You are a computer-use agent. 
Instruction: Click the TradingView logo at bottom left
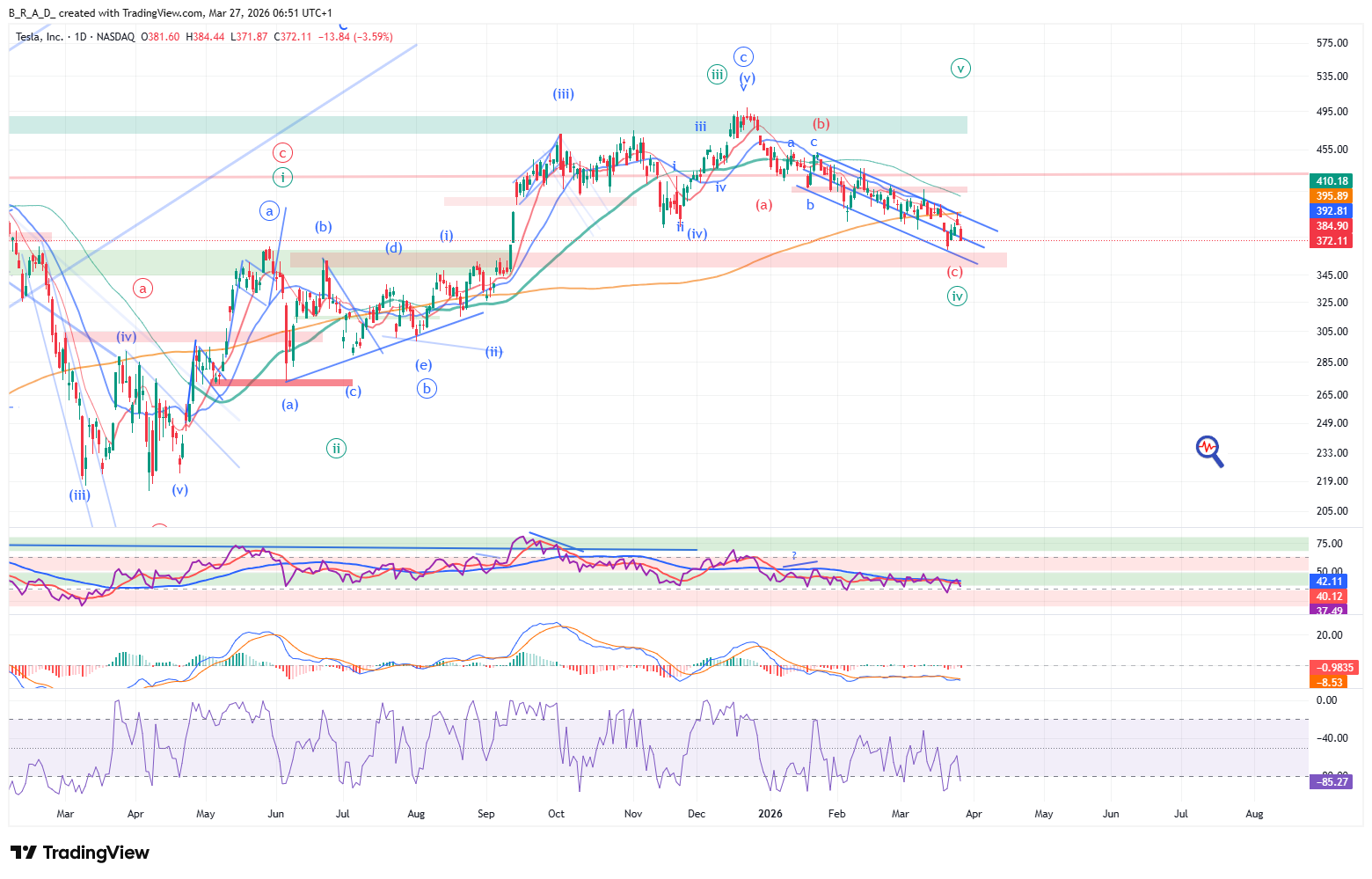(x=80, y=853)
